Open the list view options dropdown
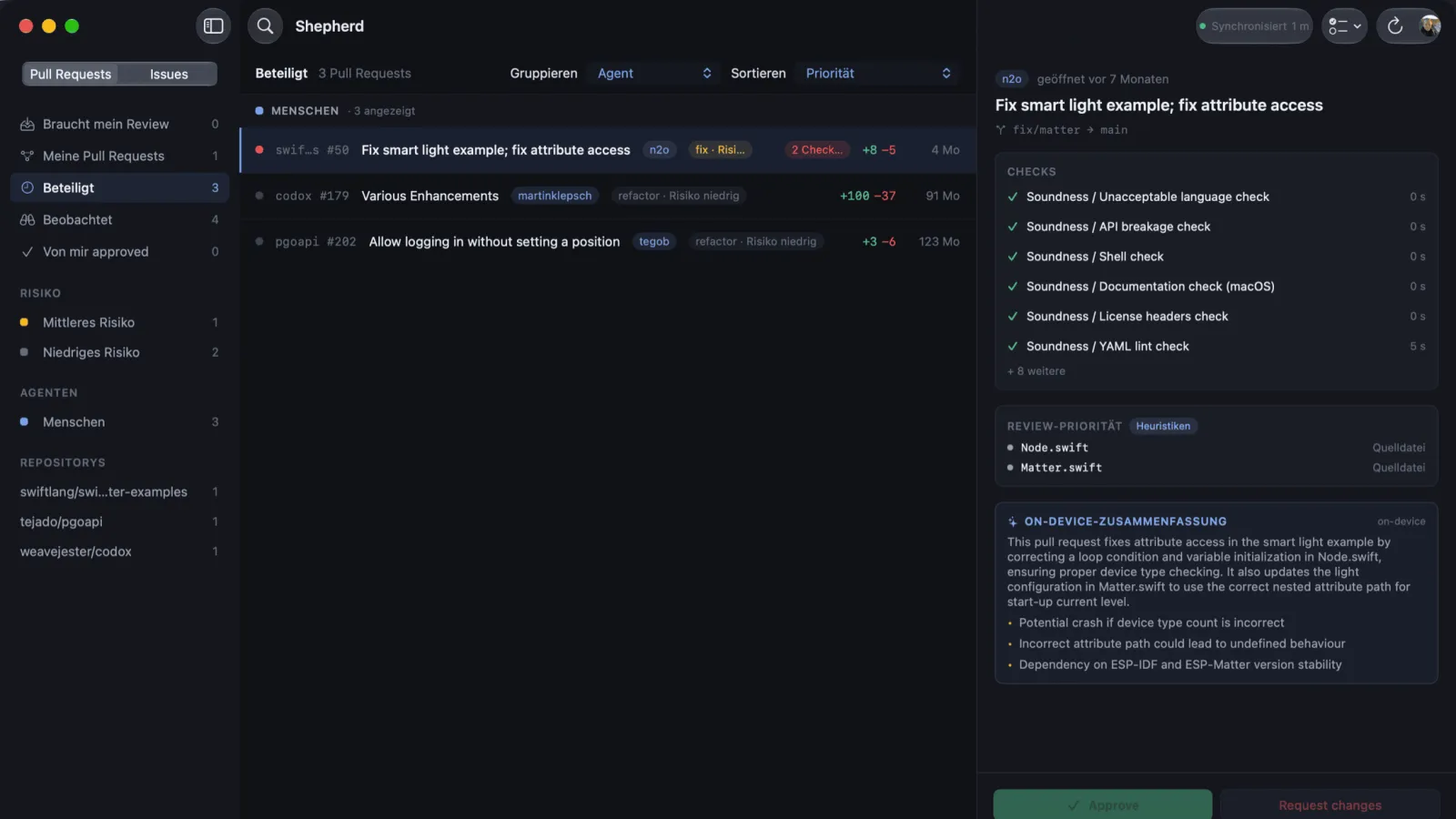Screen dimensions: 1456x819 (1344, 26)
